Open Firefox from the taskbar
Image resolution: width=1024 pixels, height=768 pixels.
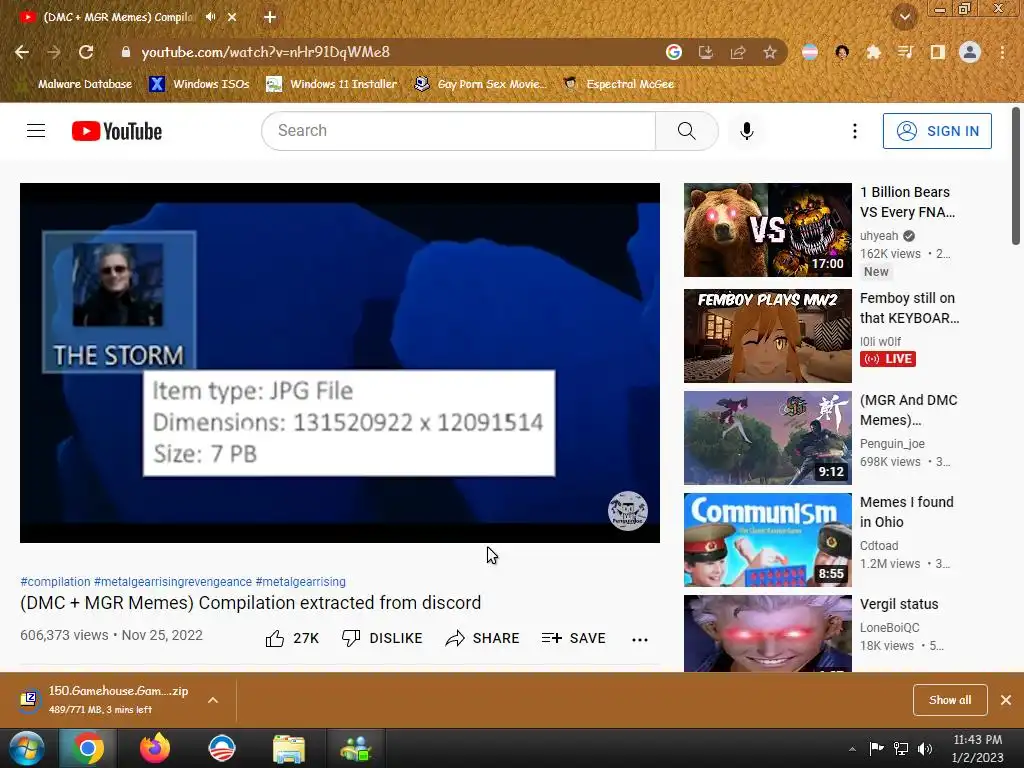(155, 748)
